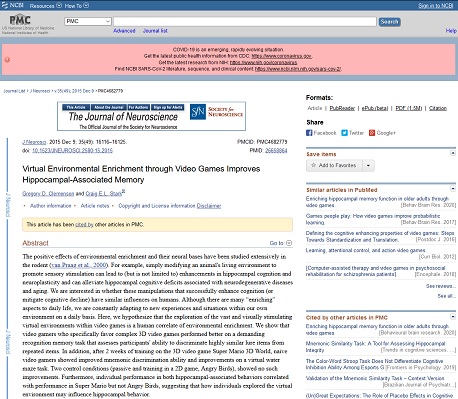Open the How To menu
The height and width of the screenshot is (399, 458).
click(77, 6)
